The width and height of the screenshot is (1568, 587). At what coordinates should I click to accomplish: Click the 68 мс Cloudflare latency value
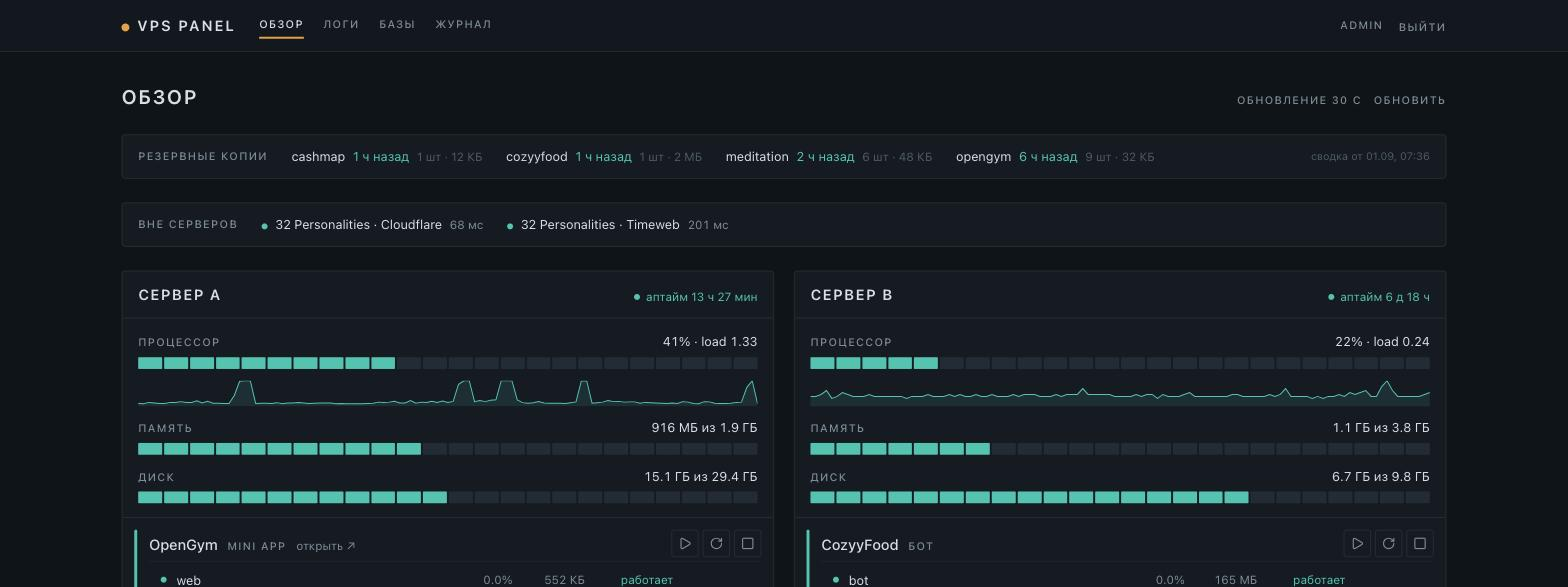(466, 225)
